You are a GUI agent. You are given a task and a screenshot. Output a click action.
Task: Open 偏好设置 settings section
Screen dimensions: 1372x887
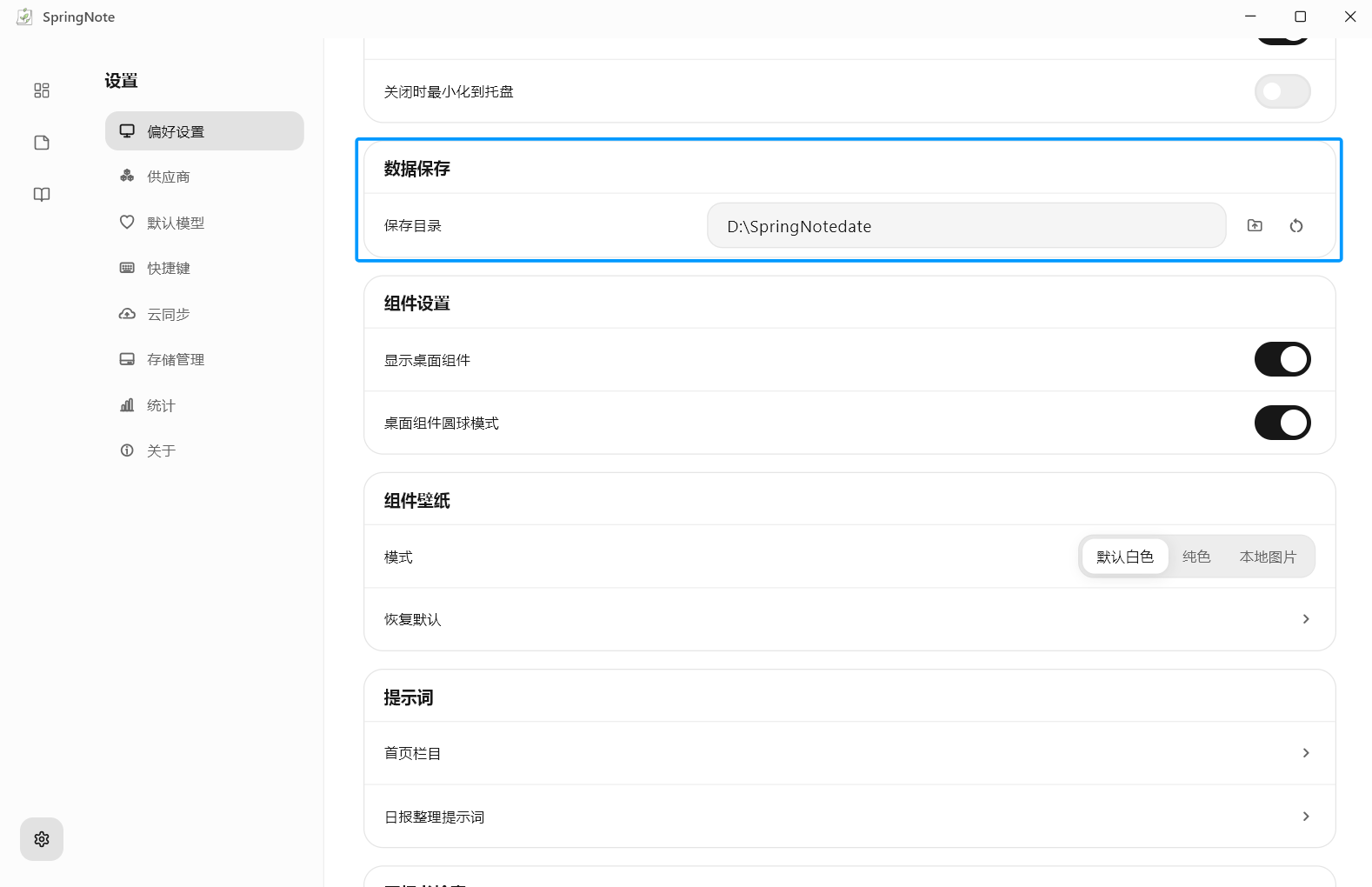tap(204, 130)
